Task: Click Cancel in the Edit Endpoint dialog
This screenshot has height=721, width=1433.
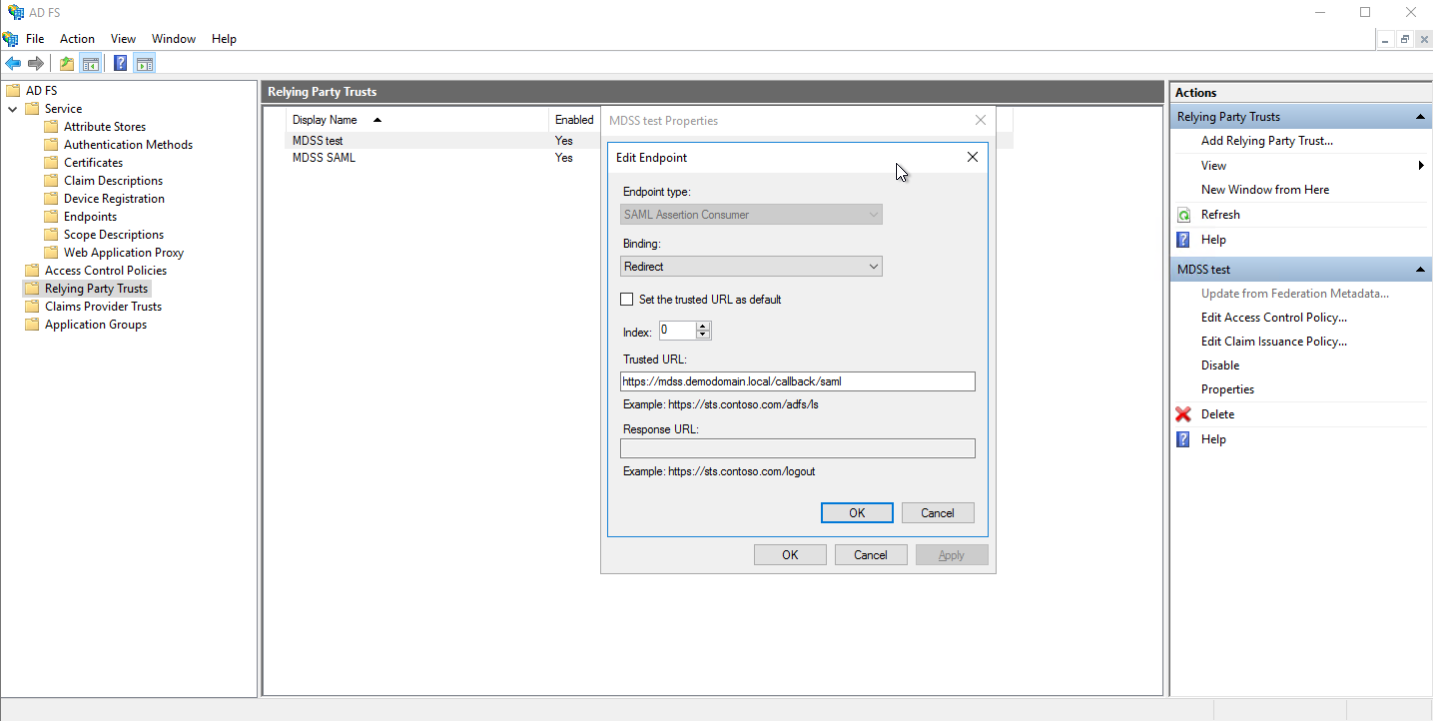Action: coord(938,513)
